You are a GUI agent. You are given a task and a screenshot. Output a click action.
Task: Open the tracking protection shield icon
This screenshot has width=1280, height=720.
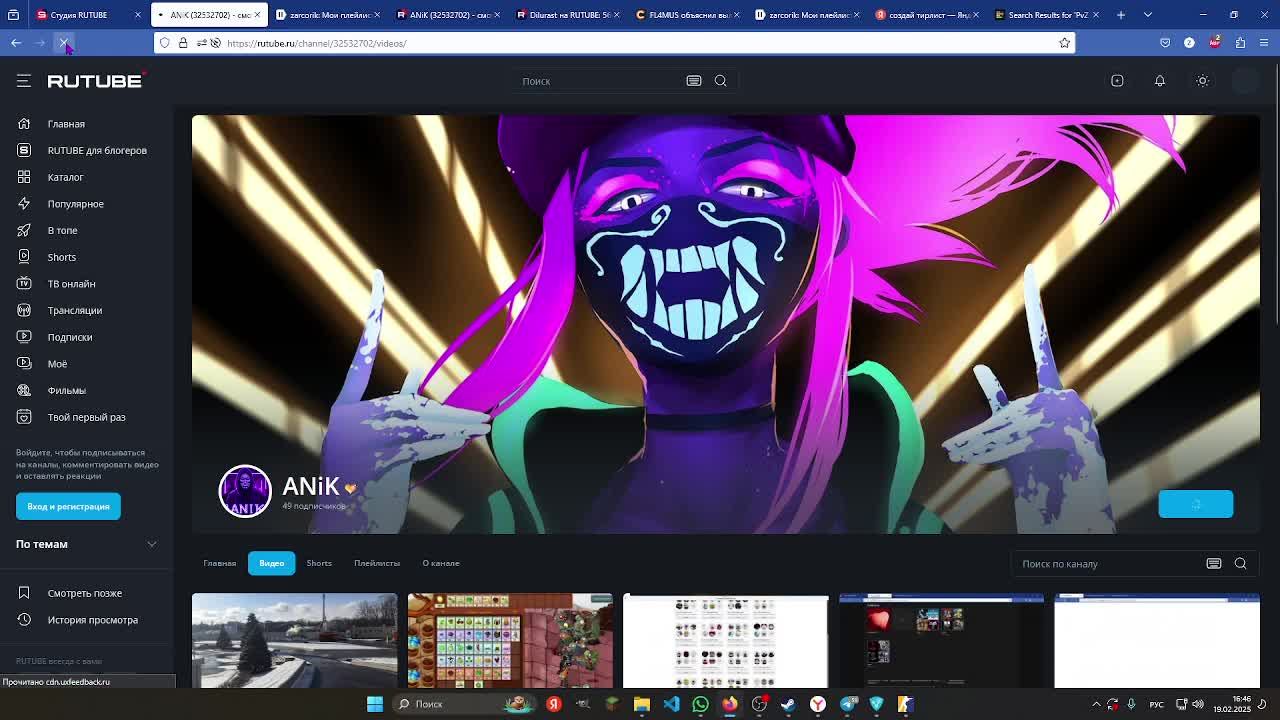(x=165, y=43)
